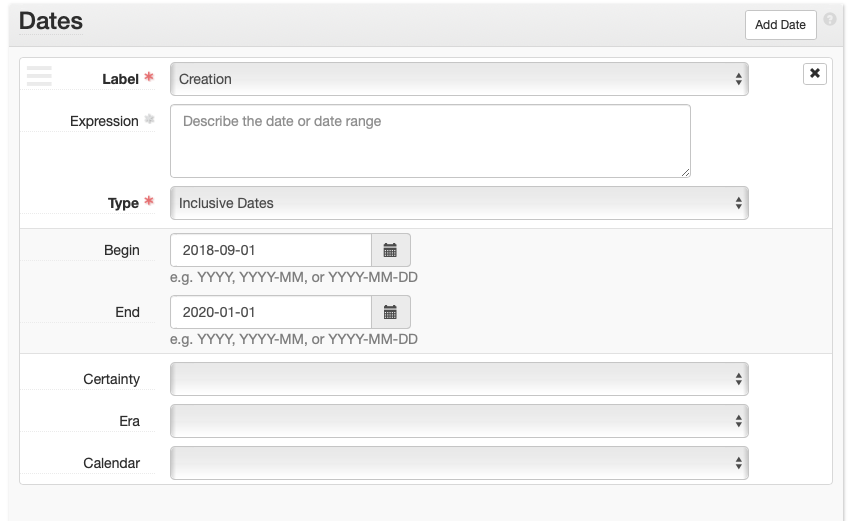Expand the Era dropdown
The image size is (850, 521).
[x=459, y=421]
